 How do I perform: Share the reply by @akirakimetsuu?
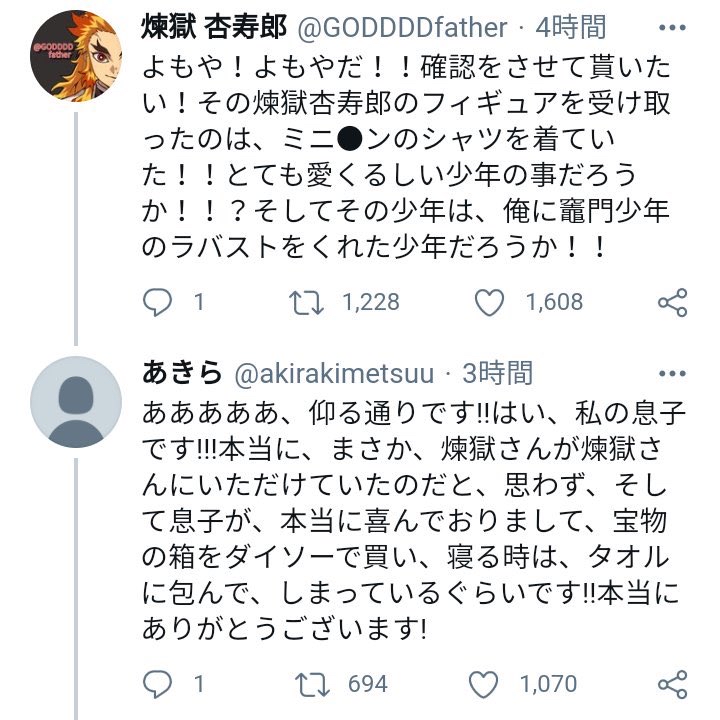(671, 684)
